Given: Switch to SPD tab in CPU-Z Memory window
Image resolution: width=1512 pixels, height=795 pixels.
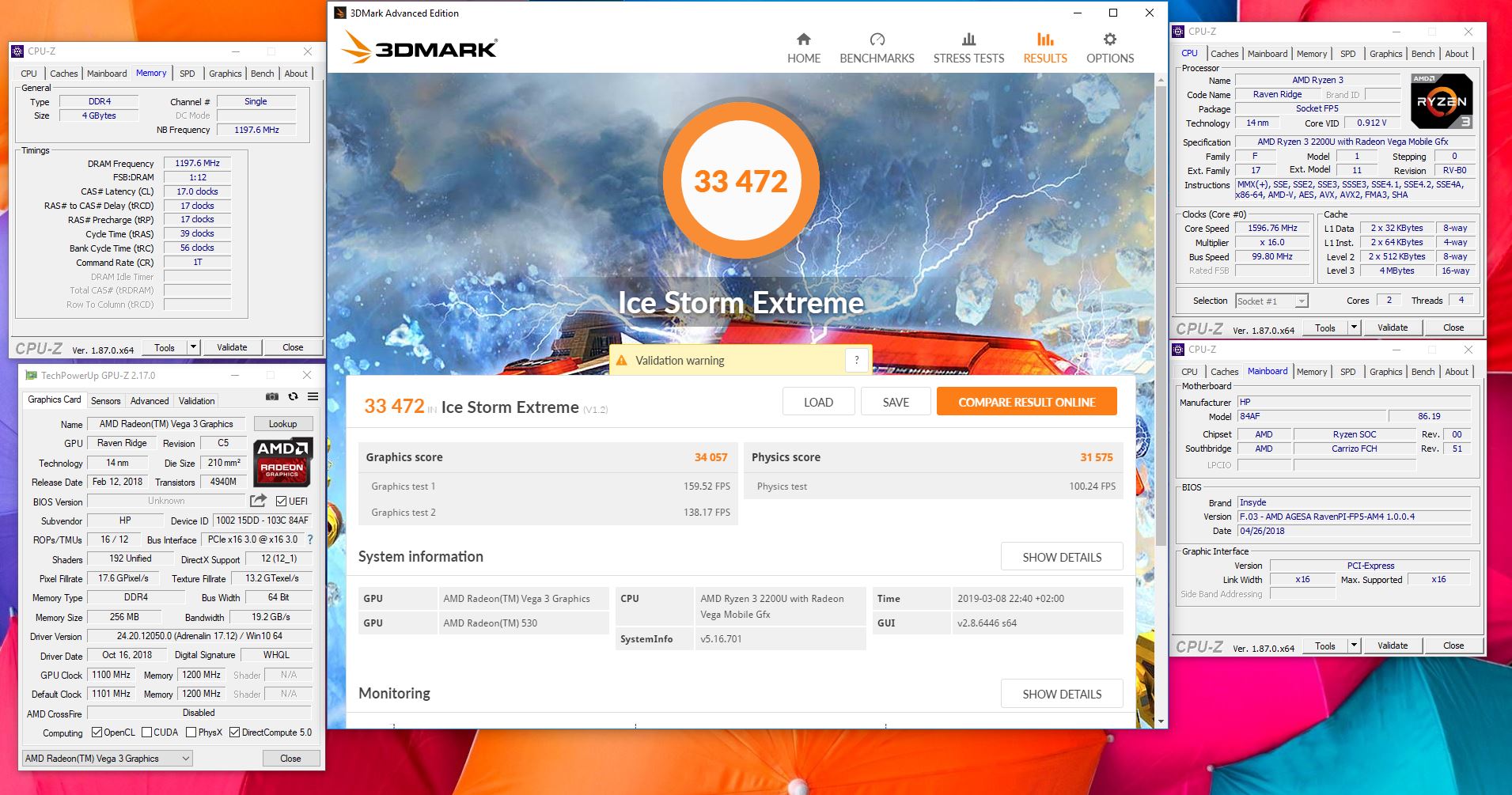Looking at the screenshot, I should click(187, 74).
